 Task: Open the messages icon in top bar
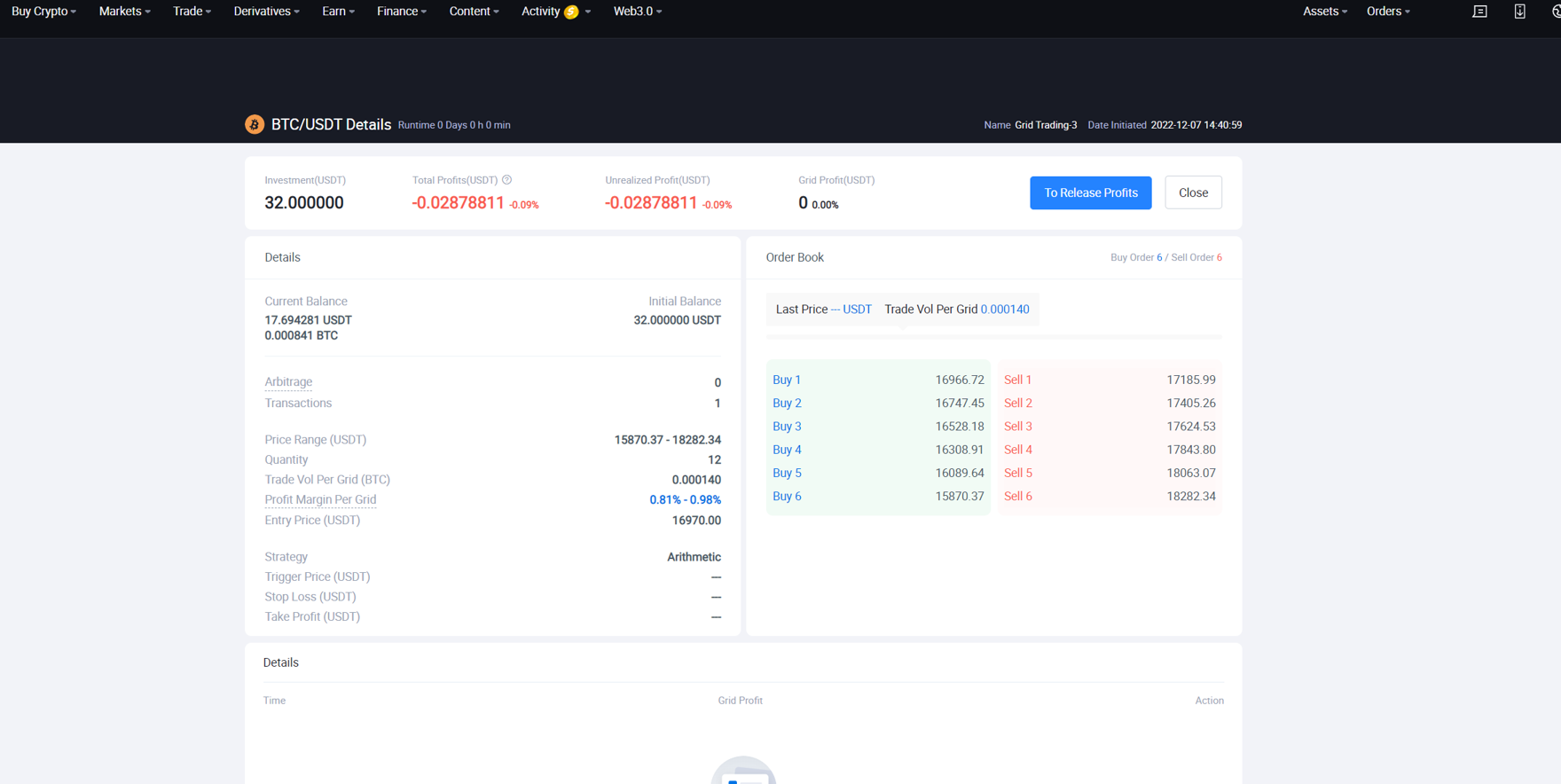pos(1479,12)
